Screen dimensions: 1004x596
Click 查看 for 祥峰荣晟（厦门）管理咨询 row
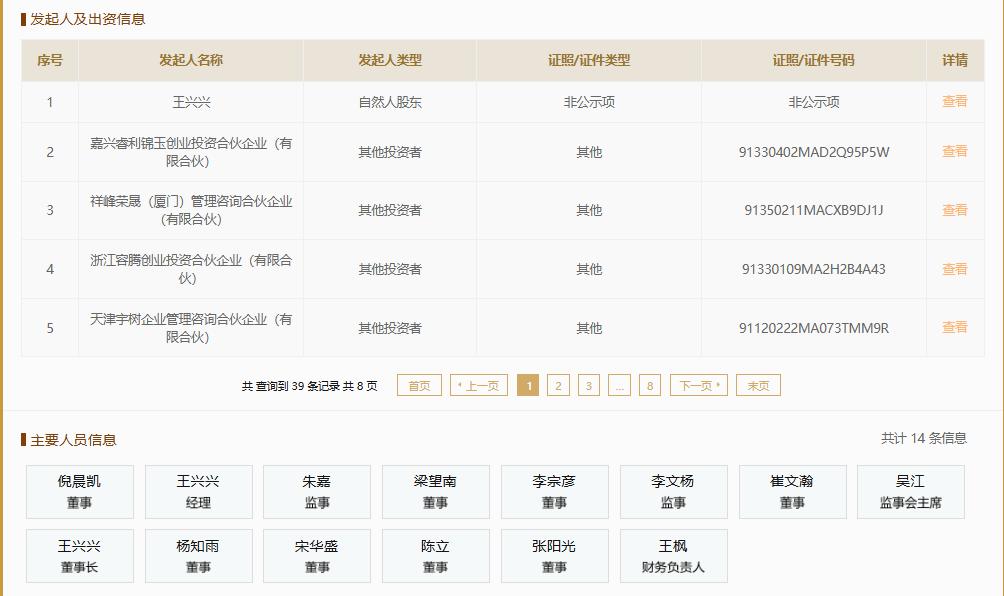tap(954, 210)
